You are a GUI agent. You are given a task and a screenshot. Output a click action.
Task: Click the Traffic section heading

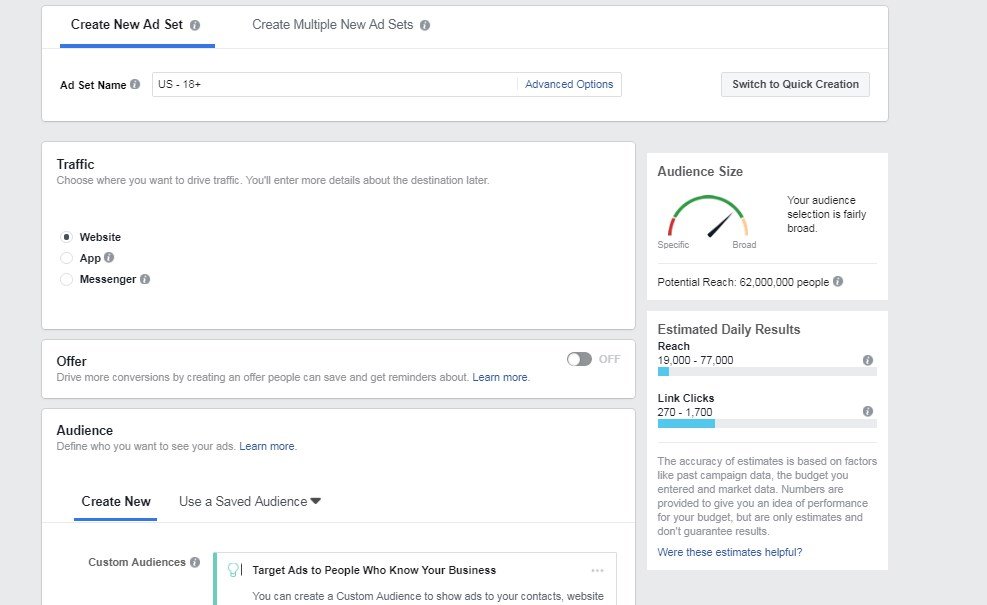pos(76,164)
